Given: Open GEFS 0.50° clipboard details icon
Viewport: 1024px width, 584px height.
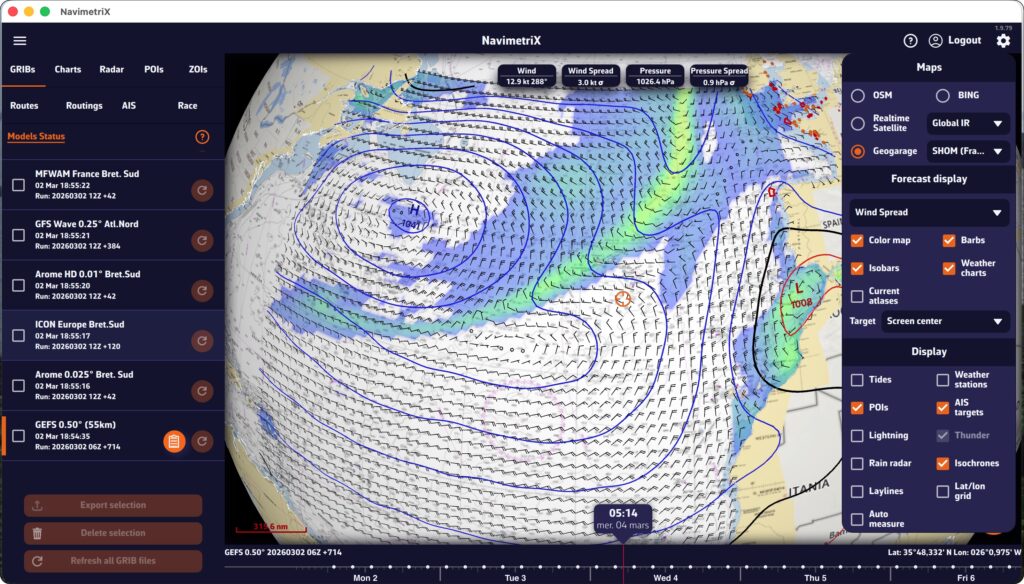Looking at the screenshot, I should (x=174, y=441).
